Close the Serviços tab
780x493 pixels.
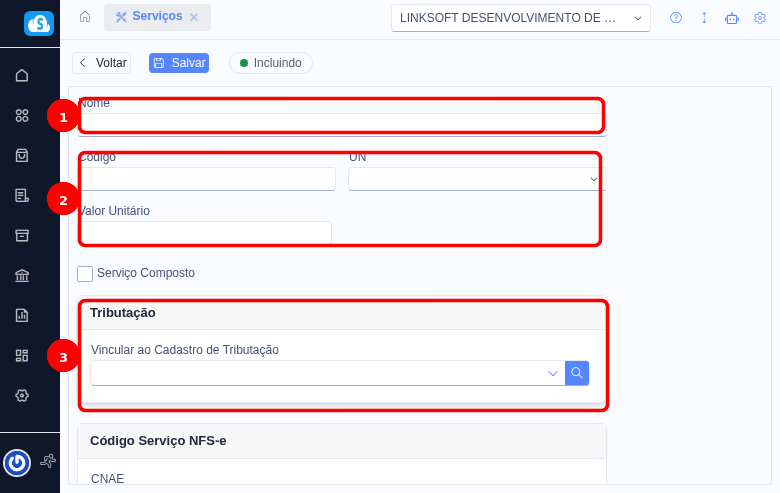194,17
